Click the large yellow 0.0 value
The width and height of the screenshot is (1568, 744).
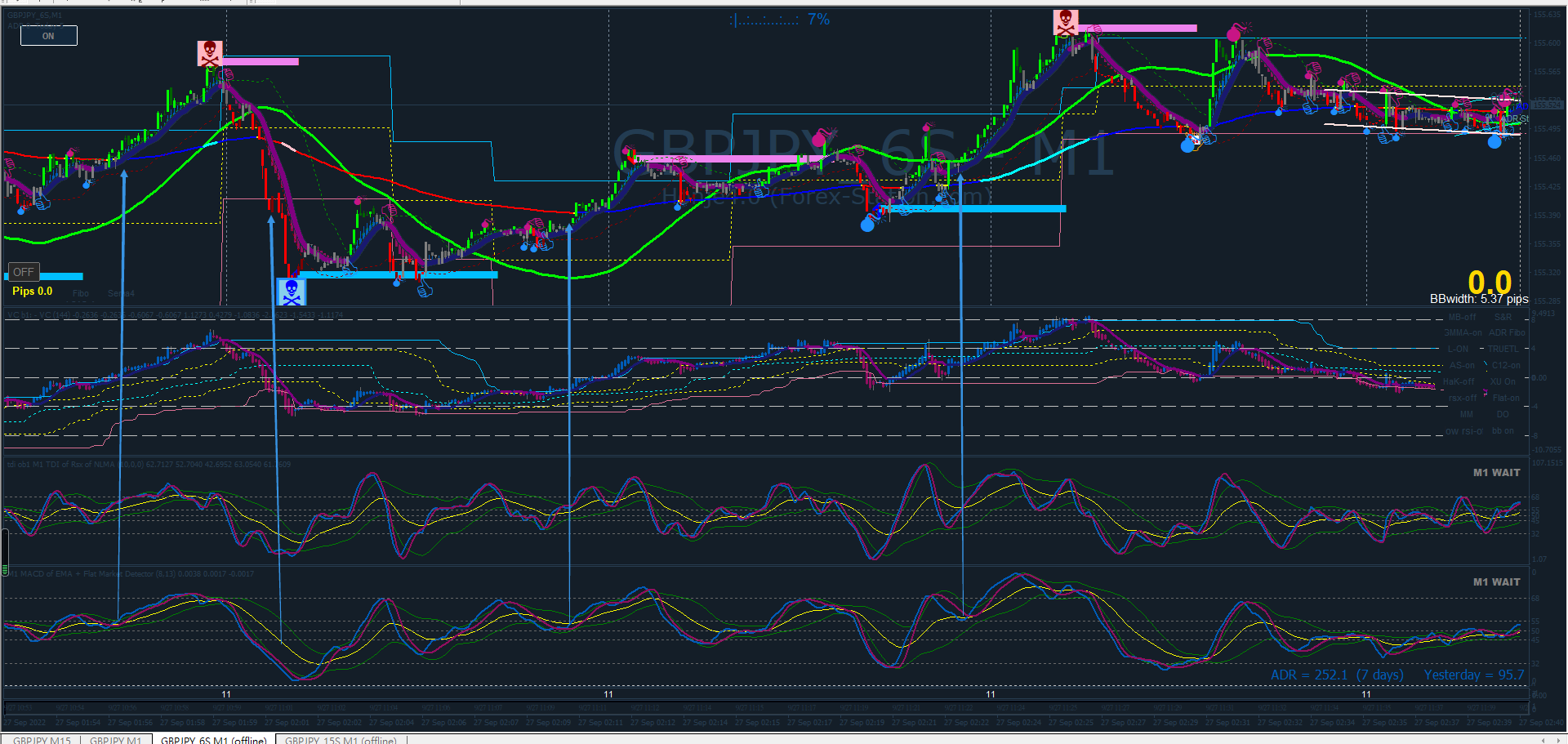tap(1490, 283)
